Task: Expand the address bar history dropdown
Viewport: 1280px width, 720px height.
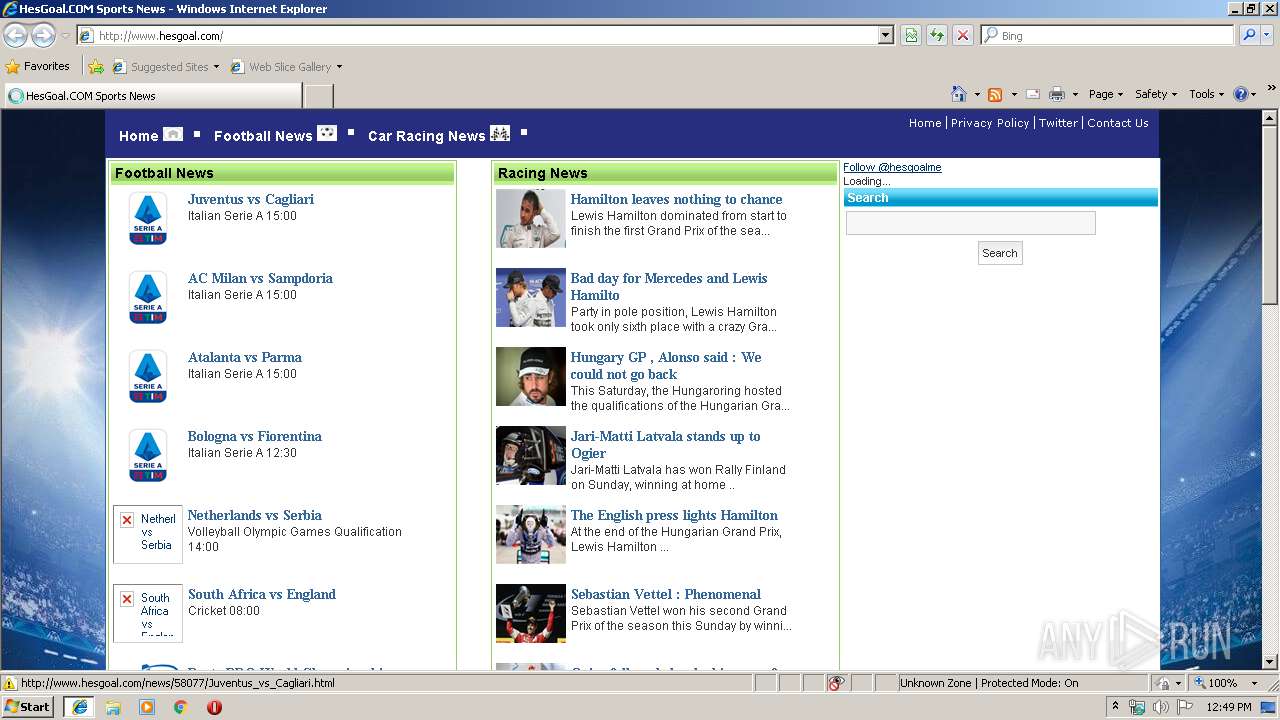Action: coord(885,35)
